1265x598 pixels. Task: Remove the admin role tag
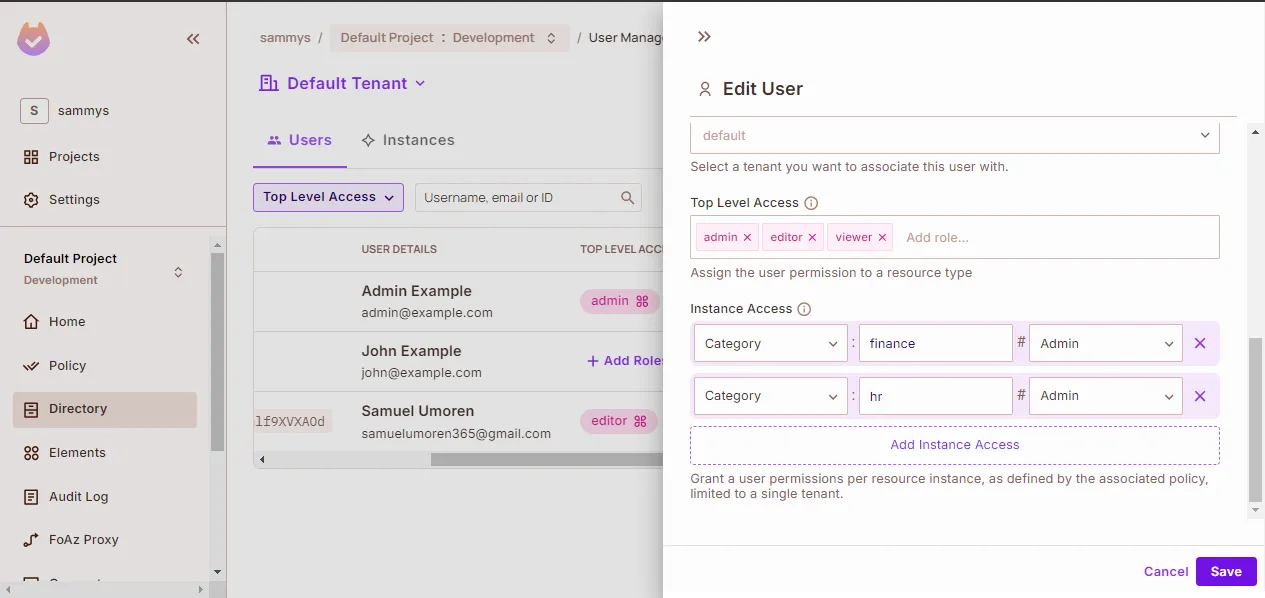[747, 238]
